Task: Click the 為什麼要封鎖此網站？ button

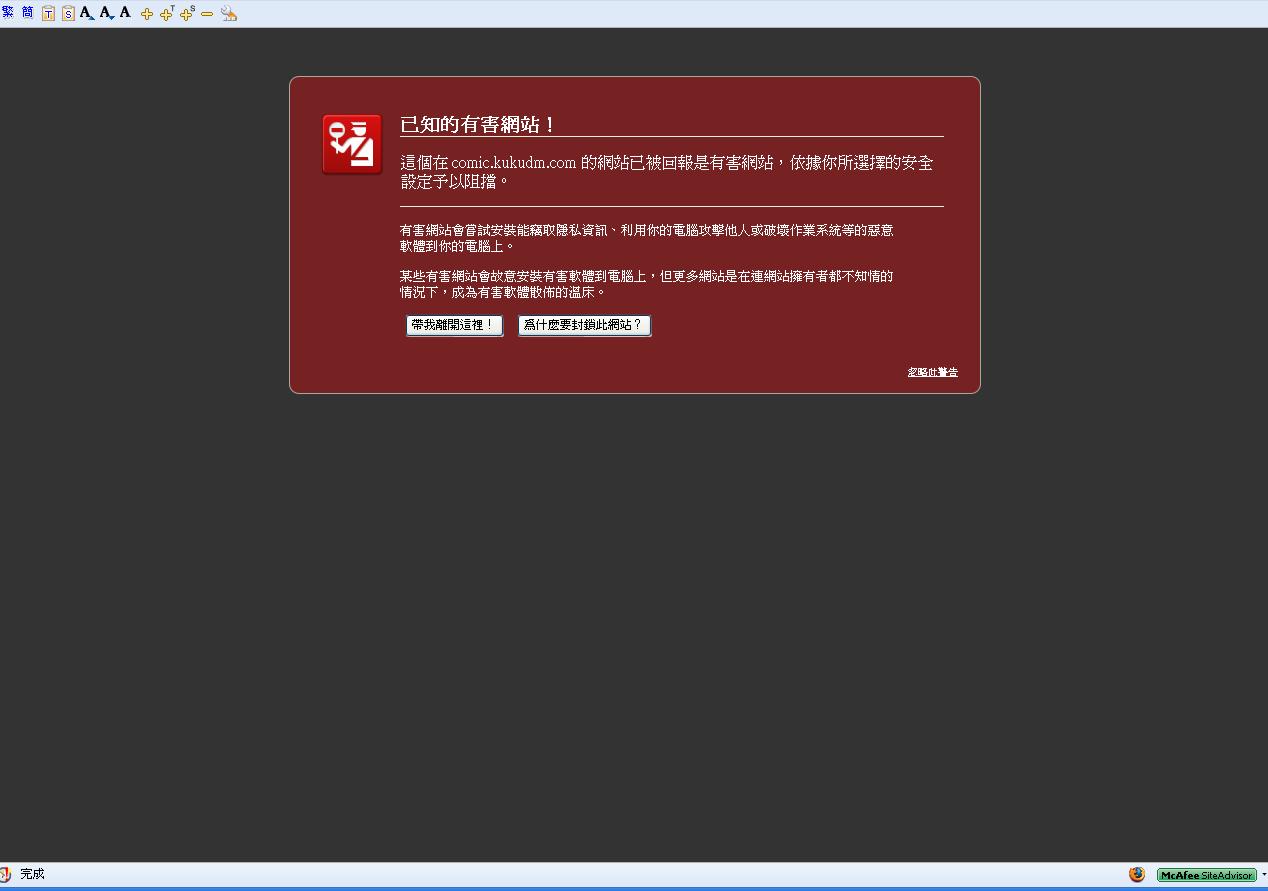Action: click(x=584, y=325)
